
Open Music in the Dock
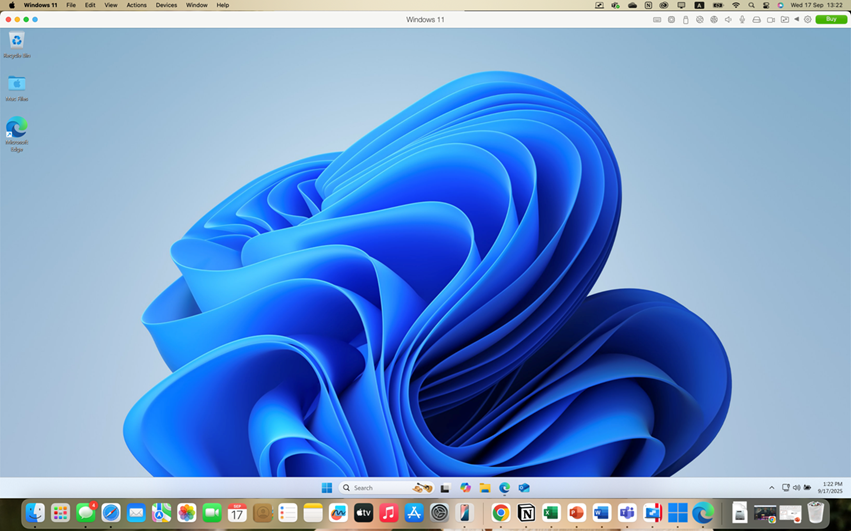(389, 512)
